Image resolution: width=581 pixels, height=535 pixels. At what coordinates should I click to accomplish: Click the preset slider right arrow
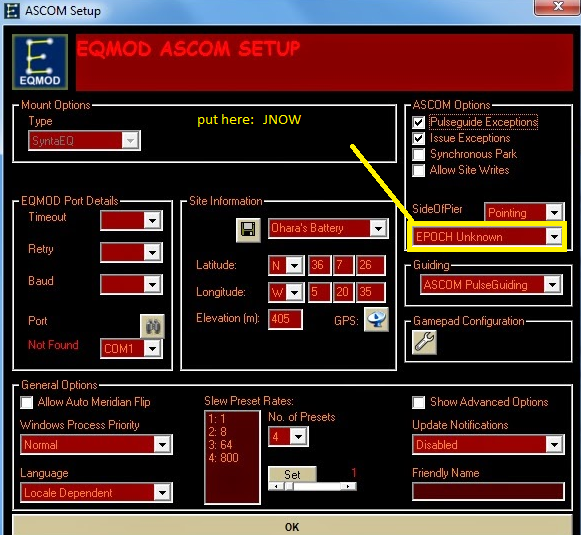click(x=348, y=486)
